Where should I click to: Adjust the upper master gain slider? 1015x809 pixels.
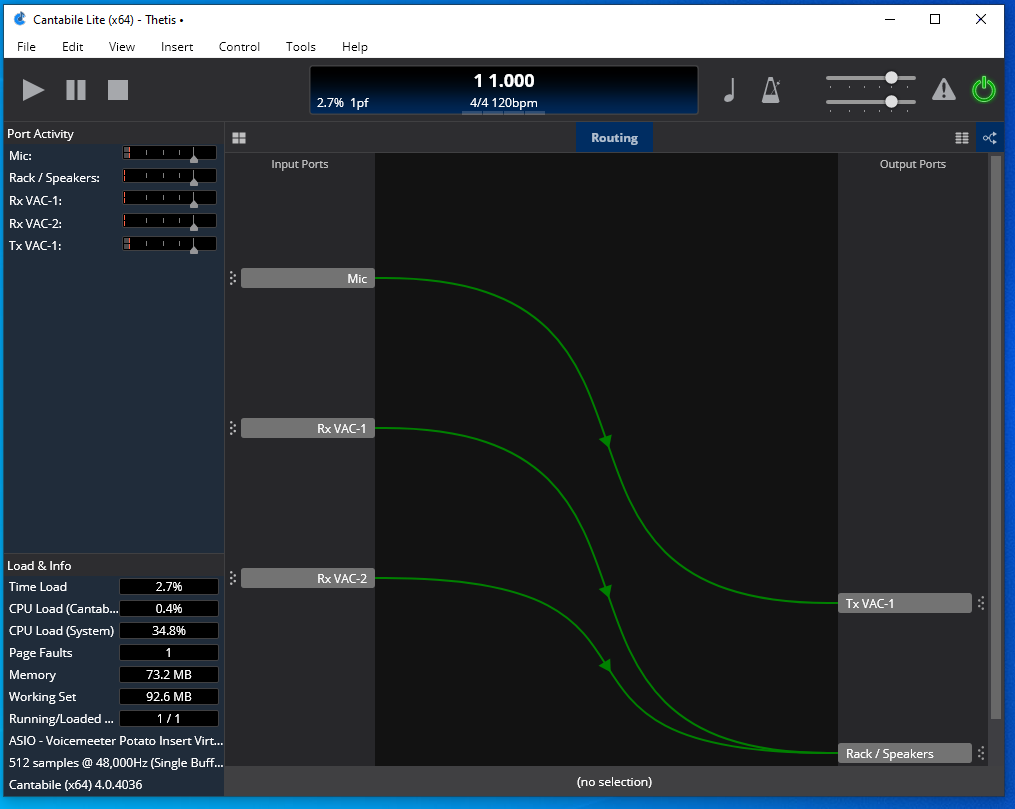click(x=890, y=78)
